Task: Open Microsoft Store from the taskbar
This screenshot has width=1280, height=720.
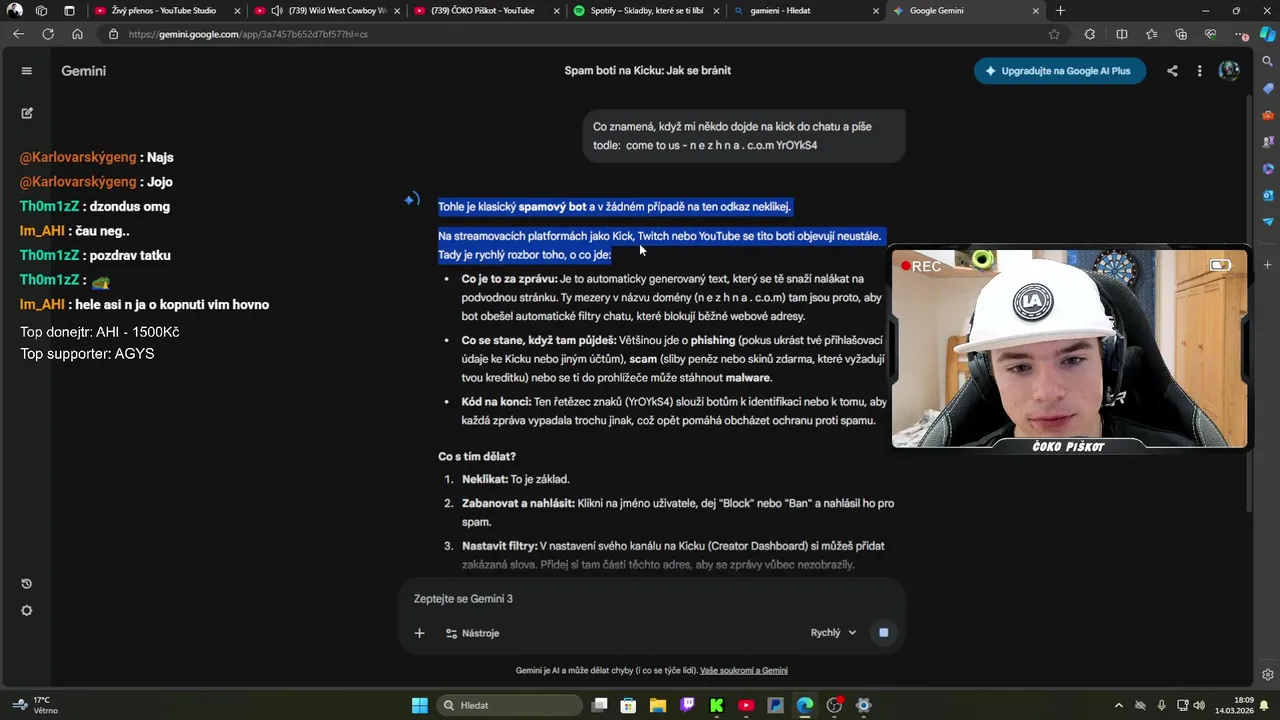Action: click(628, 705)
